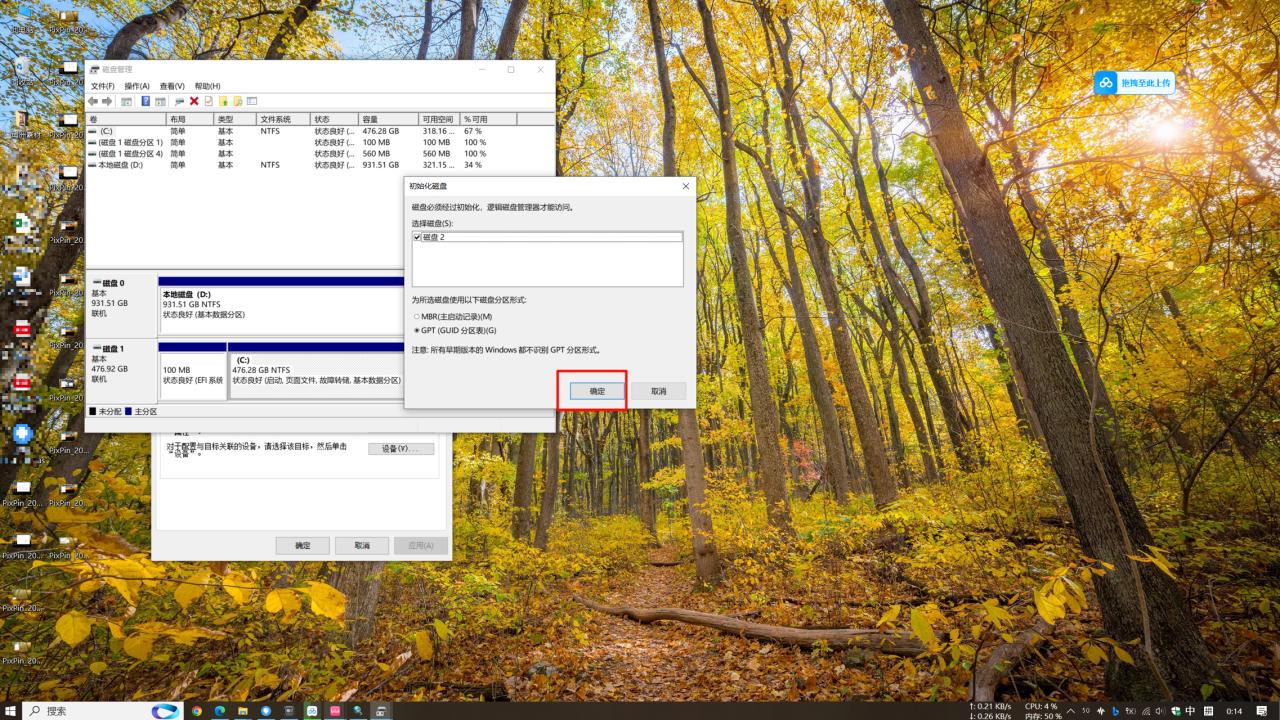Sort by the 卷 column header
1280x720 pixels.
(x=126, y=119)
